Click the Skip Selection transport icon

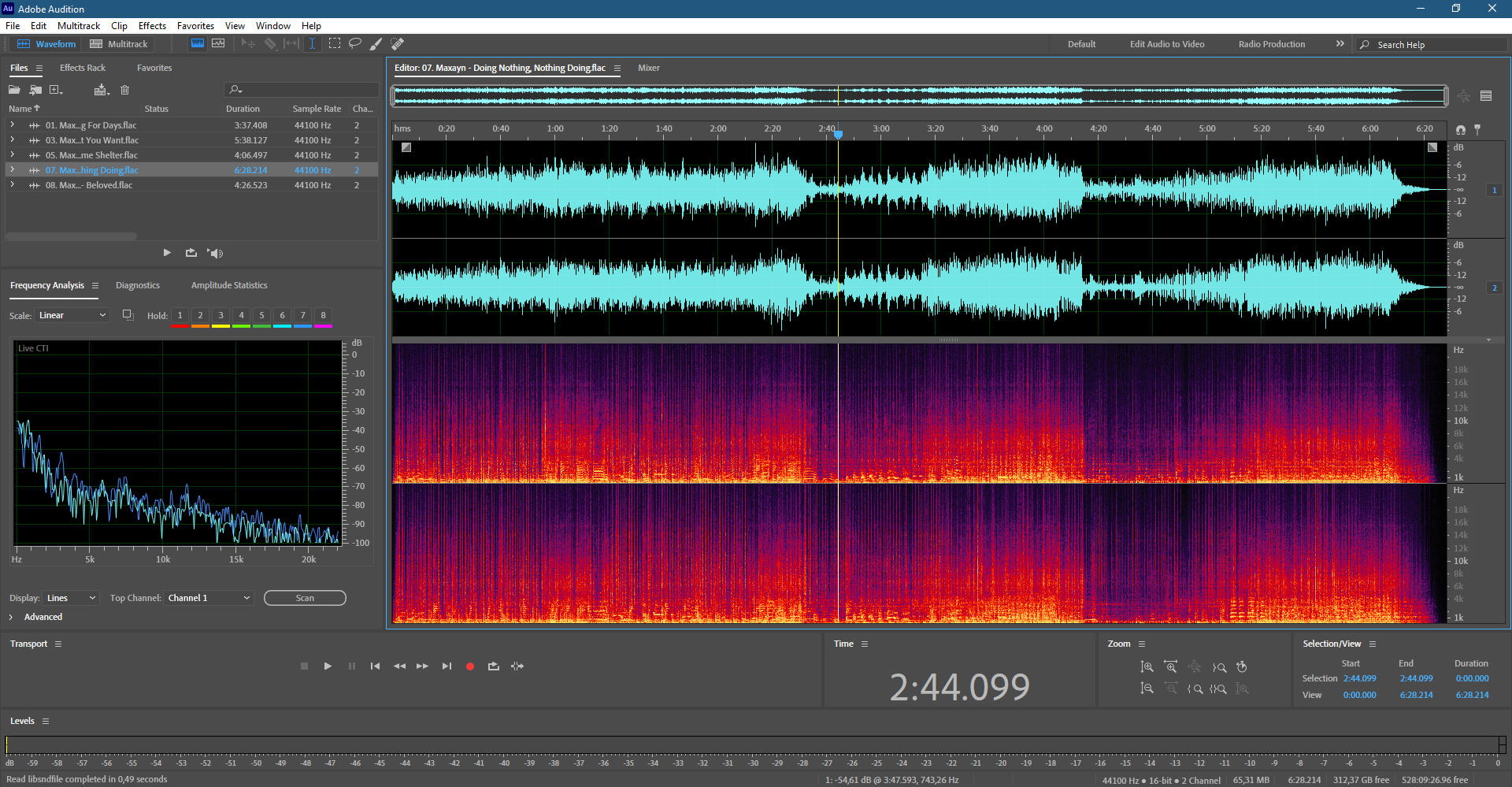tap(517, 666)
